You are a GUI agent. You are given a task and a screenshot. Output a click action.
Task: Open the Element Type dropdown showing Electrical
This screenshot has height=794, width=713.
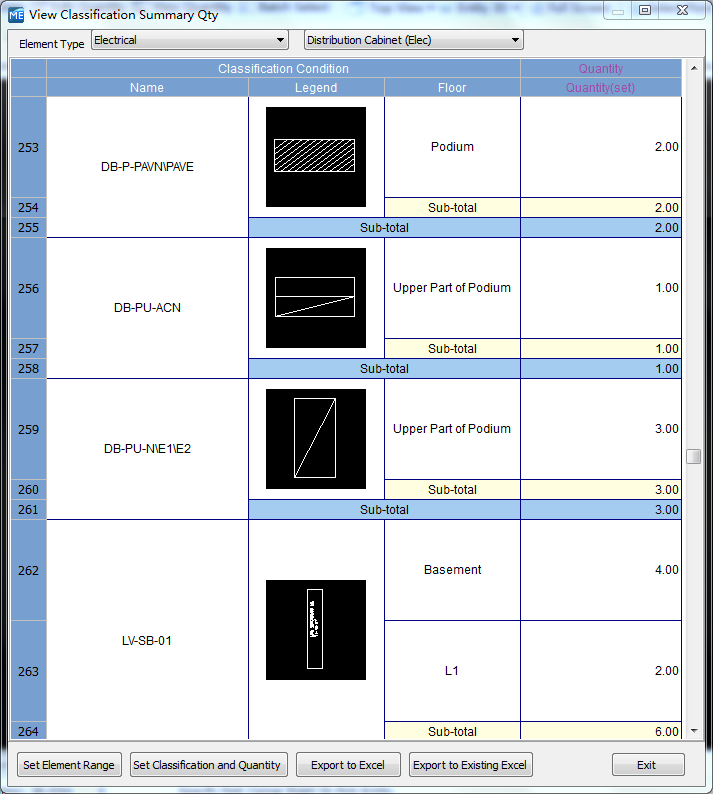point(190,41)
